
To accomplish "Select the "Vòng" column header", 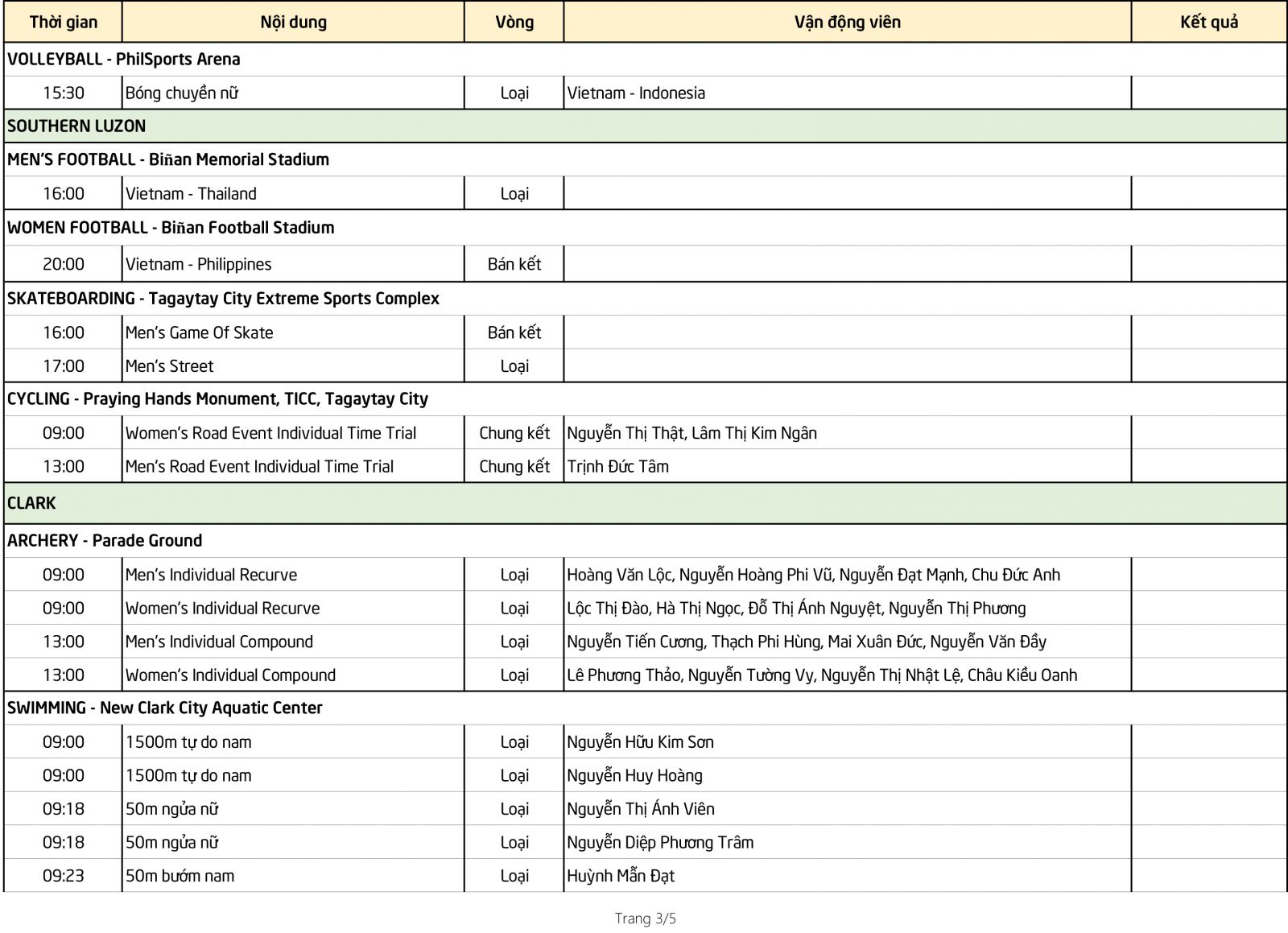I will point(514,22).
